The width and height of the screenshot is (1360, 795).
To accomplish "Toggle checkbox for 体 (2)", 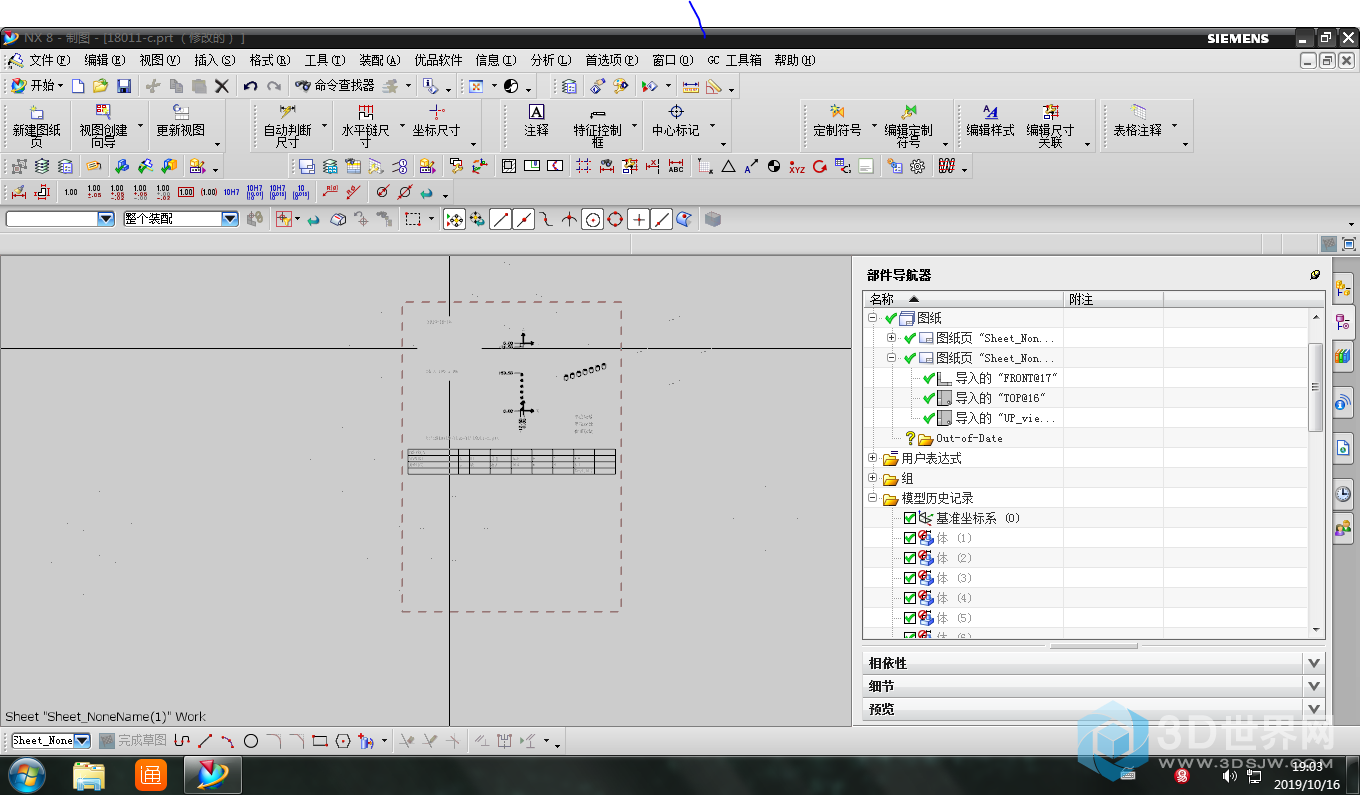I will point(909,558).
